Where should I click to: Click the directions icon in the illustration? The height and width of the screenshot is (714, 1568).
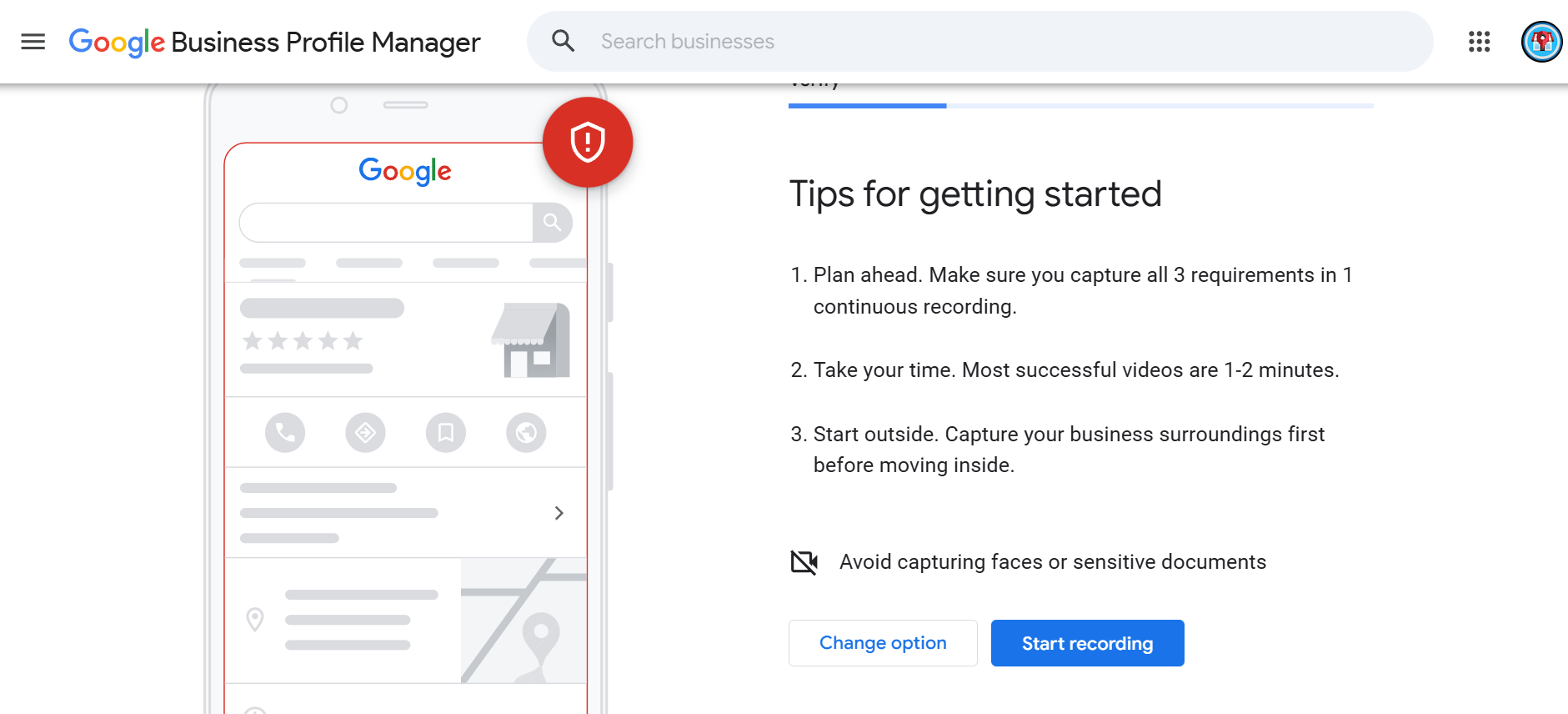point(365,433)
